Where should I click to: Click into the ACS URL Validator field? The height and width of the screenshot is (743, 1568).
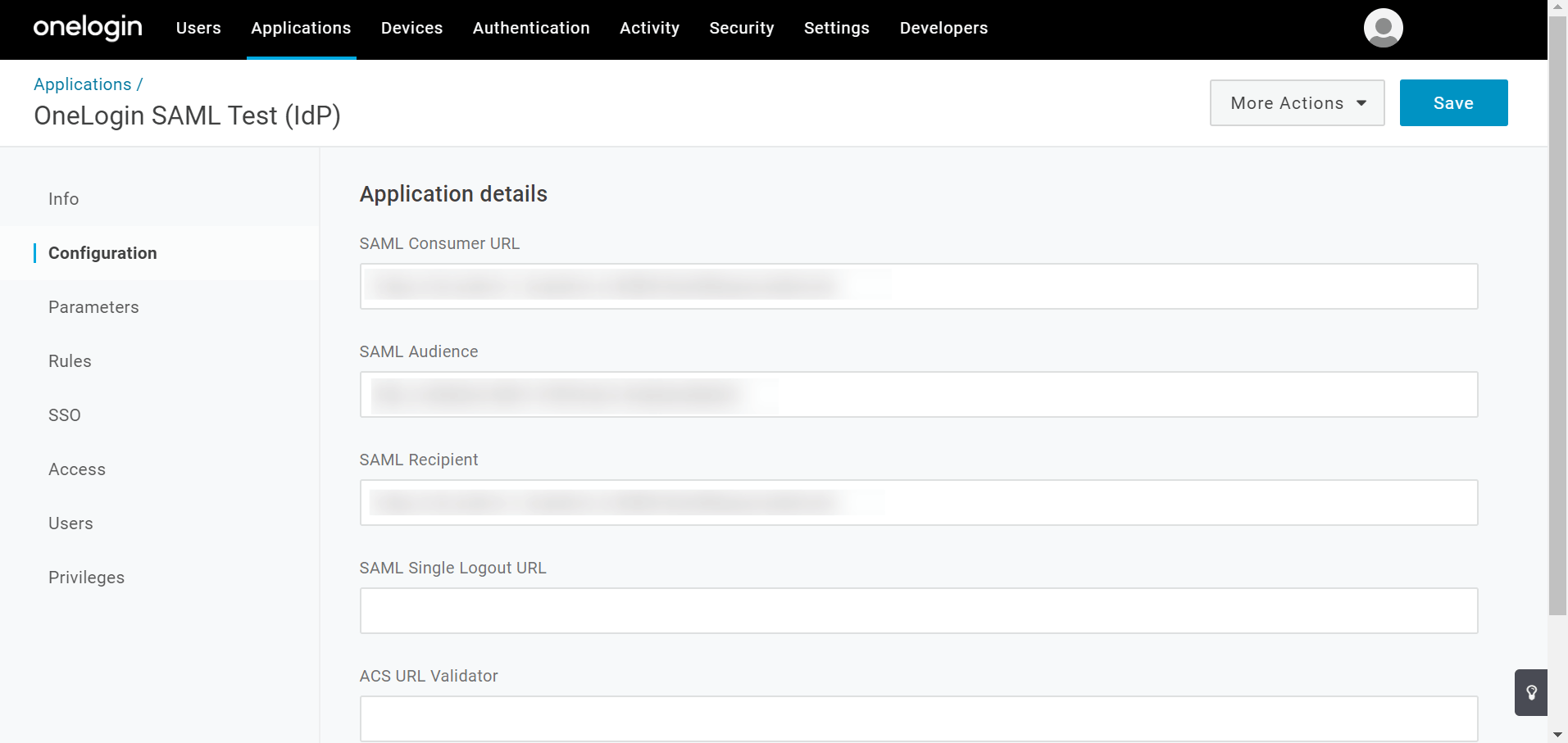918,718
